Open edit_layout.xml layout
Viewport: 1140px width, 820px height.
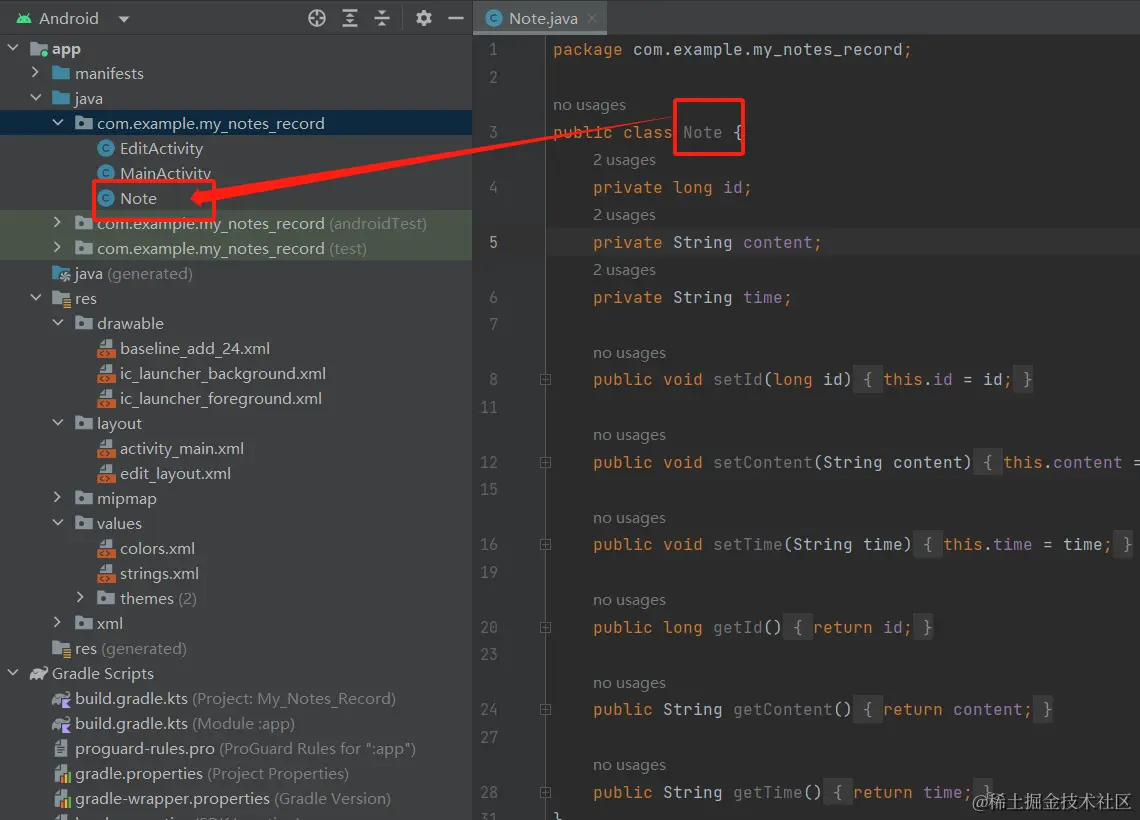(175, 473)
